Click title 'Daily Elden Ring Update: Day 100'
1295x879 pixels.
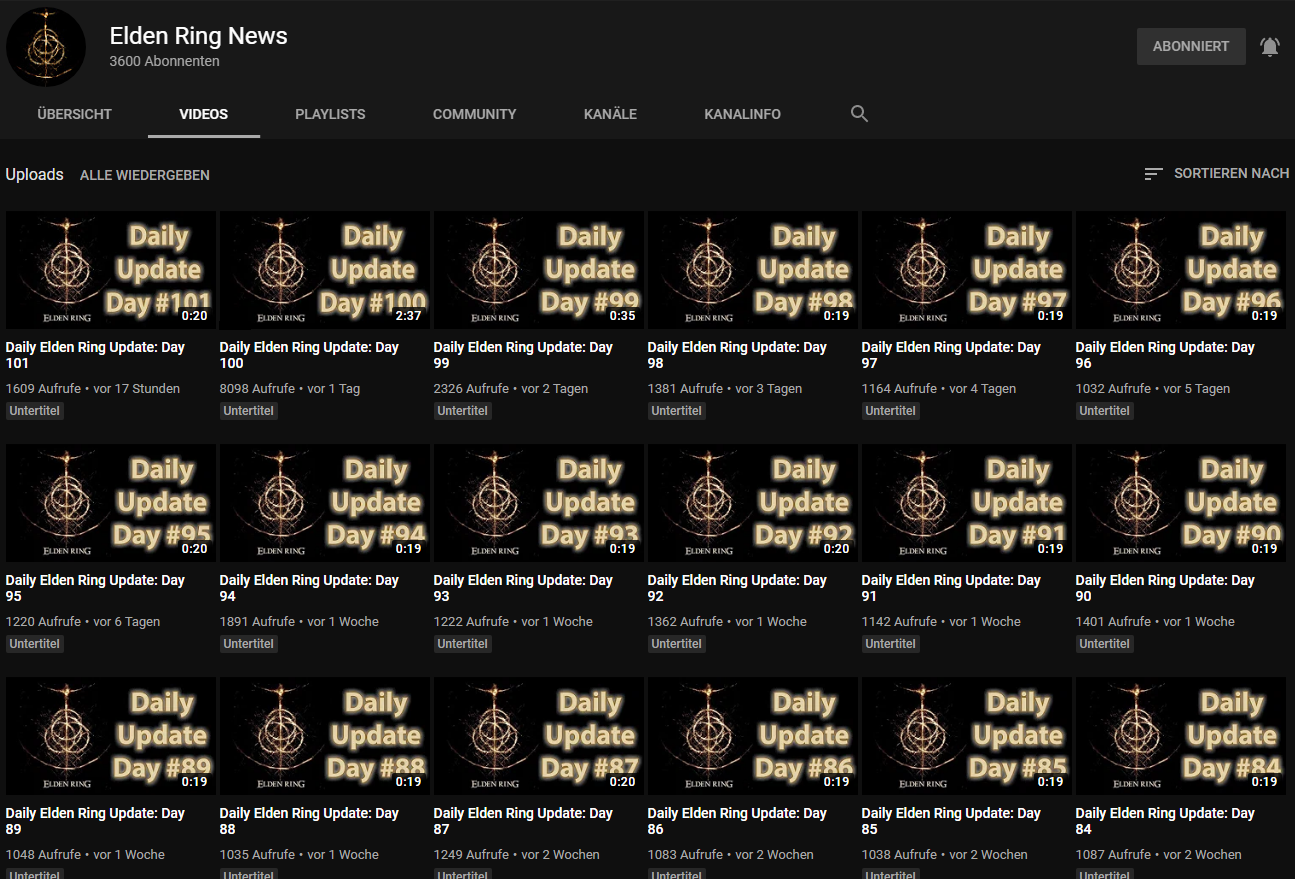310,355
